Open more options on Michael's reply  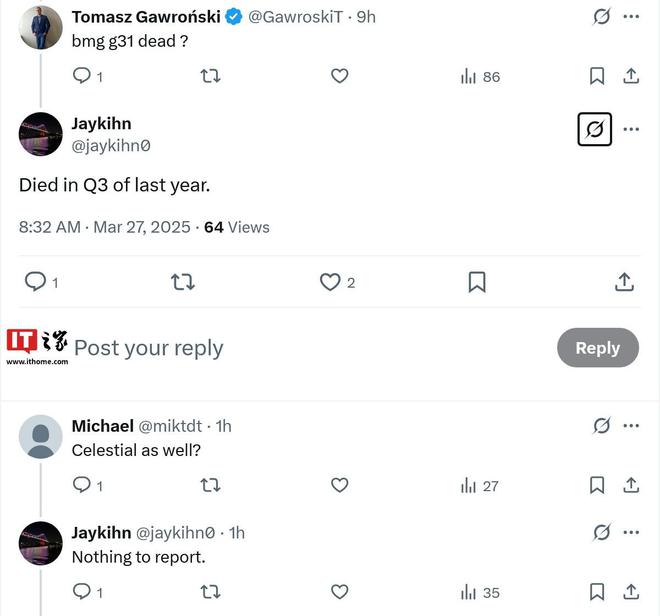click(x=631, y=426)
